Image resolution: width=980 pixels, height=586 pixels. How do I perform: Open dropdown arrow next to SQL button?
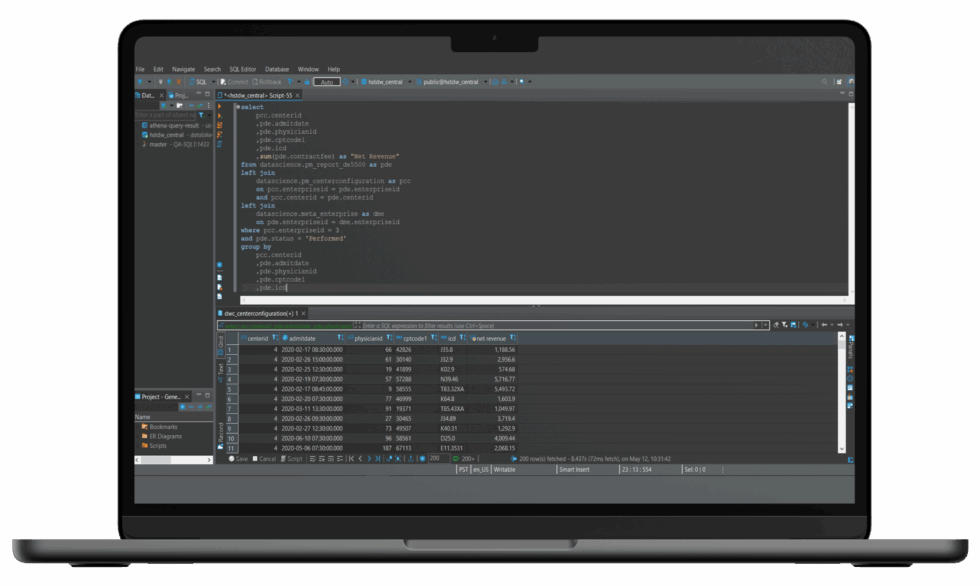[x=213, y=82]
